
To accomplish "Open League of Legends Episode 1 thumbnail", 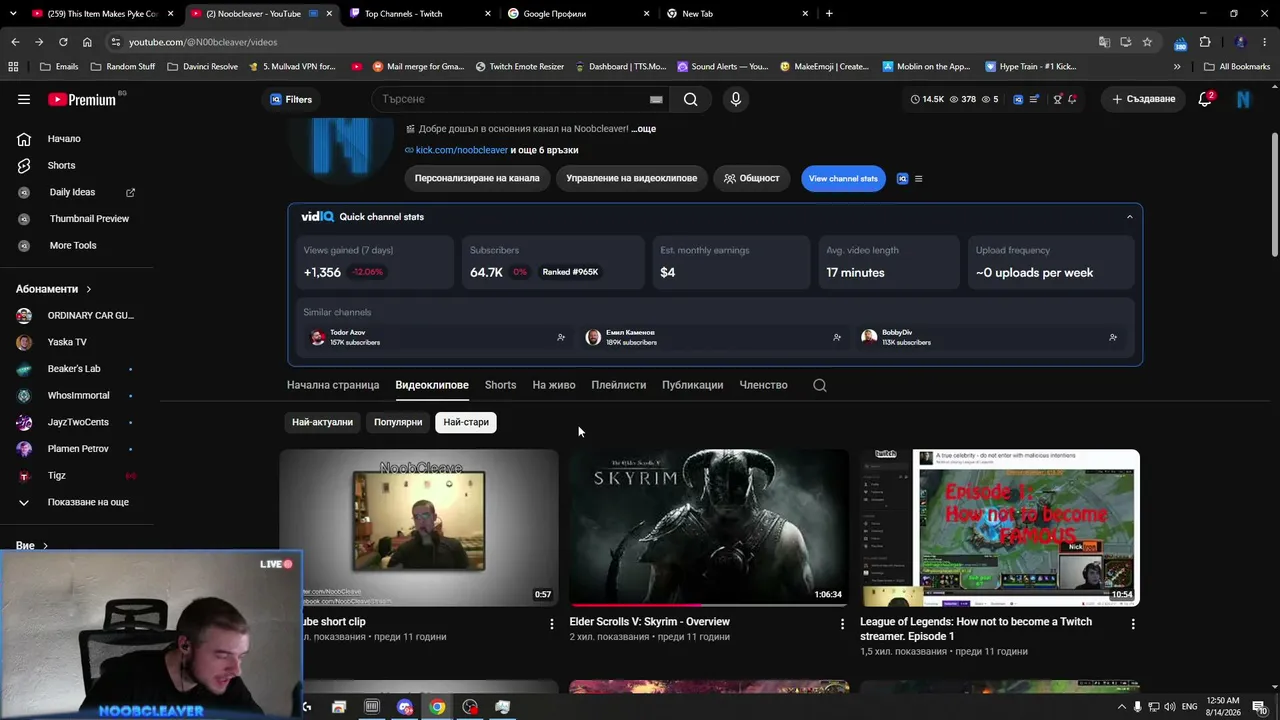I will [x=1000, y=528].
